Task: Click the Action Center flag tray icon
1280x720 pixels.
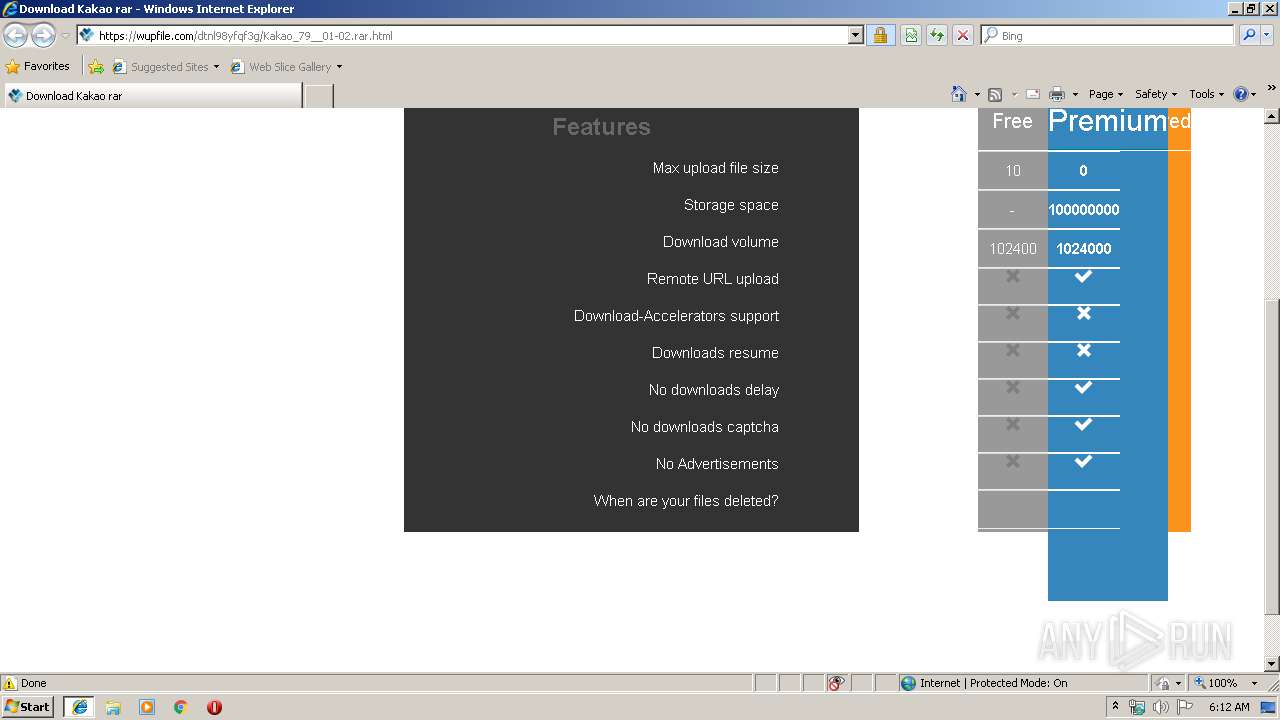Action: [1184, 707]
